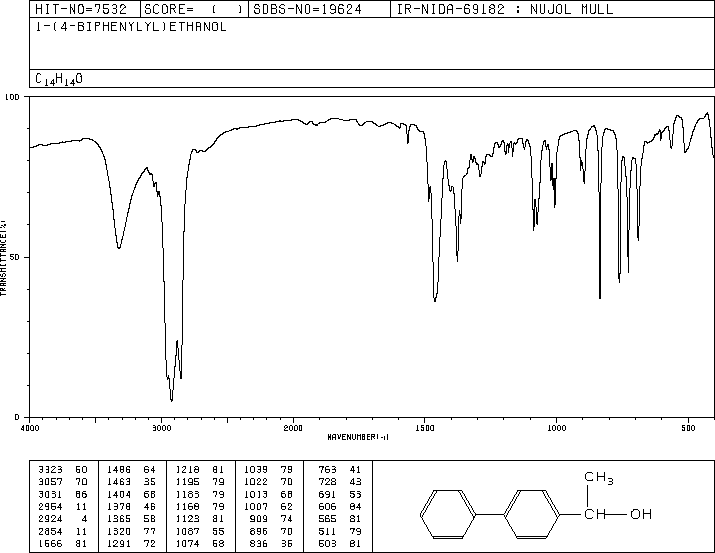Click transmittance value 36 beside 836
Image resolution: width=715 pixels, height=553 pixels.
287,544
